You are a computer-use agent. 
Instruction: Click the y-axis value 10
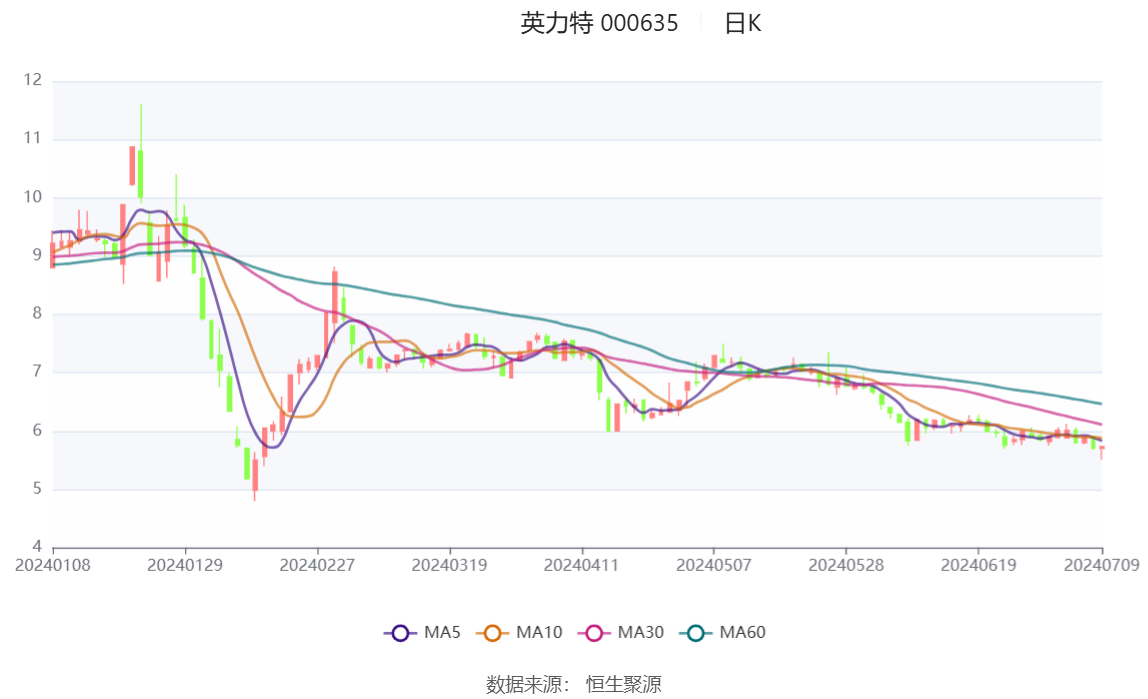tap(33, 197)
